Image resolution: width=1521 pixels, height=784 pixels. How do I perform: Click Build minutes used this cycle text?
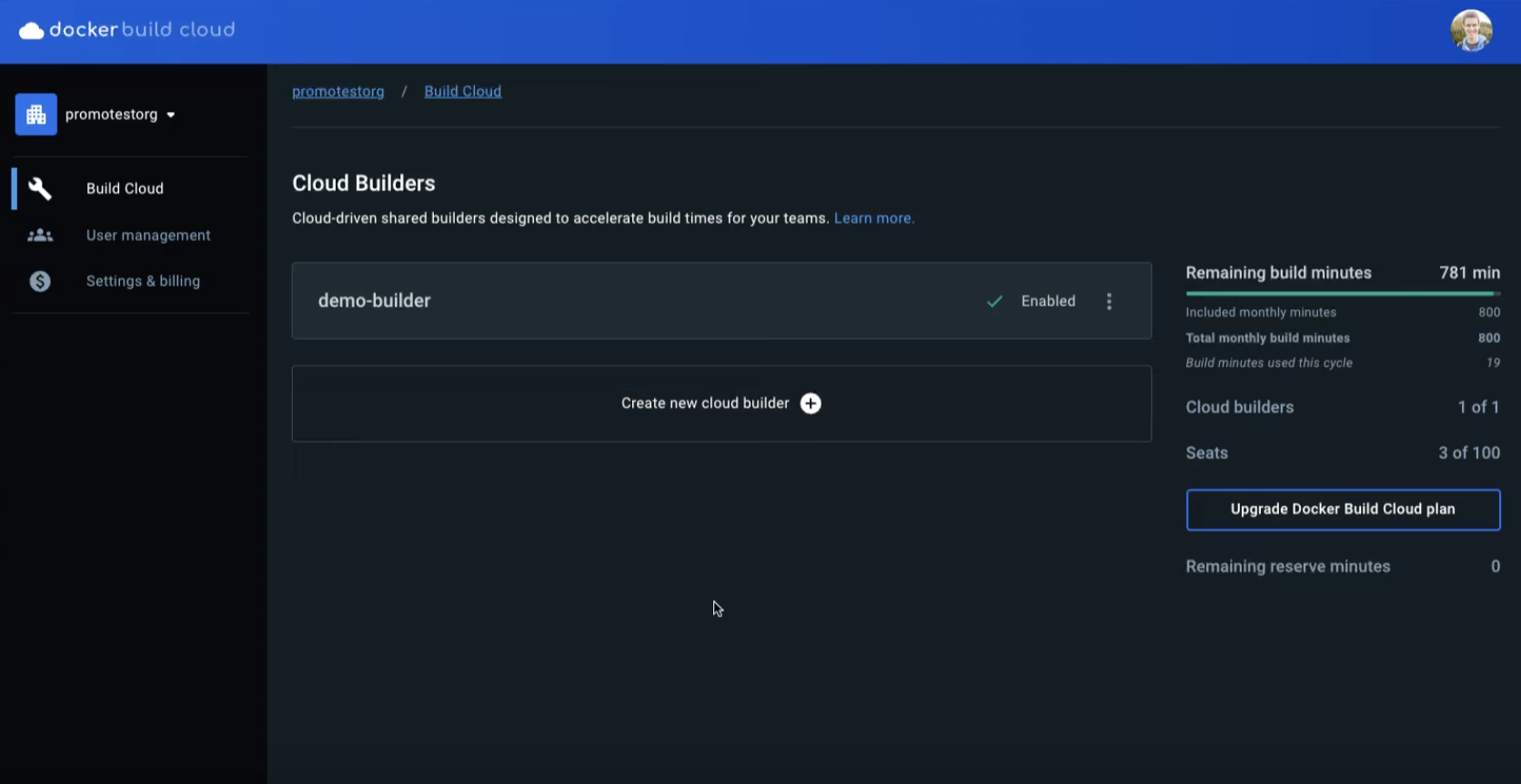pyautogui.click(x=1269, y=363)
